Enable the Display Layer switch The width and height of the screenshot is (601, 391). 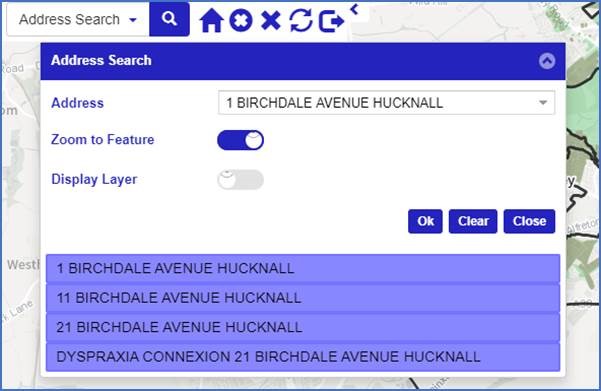pyautogui.click(x=240, y=179)
